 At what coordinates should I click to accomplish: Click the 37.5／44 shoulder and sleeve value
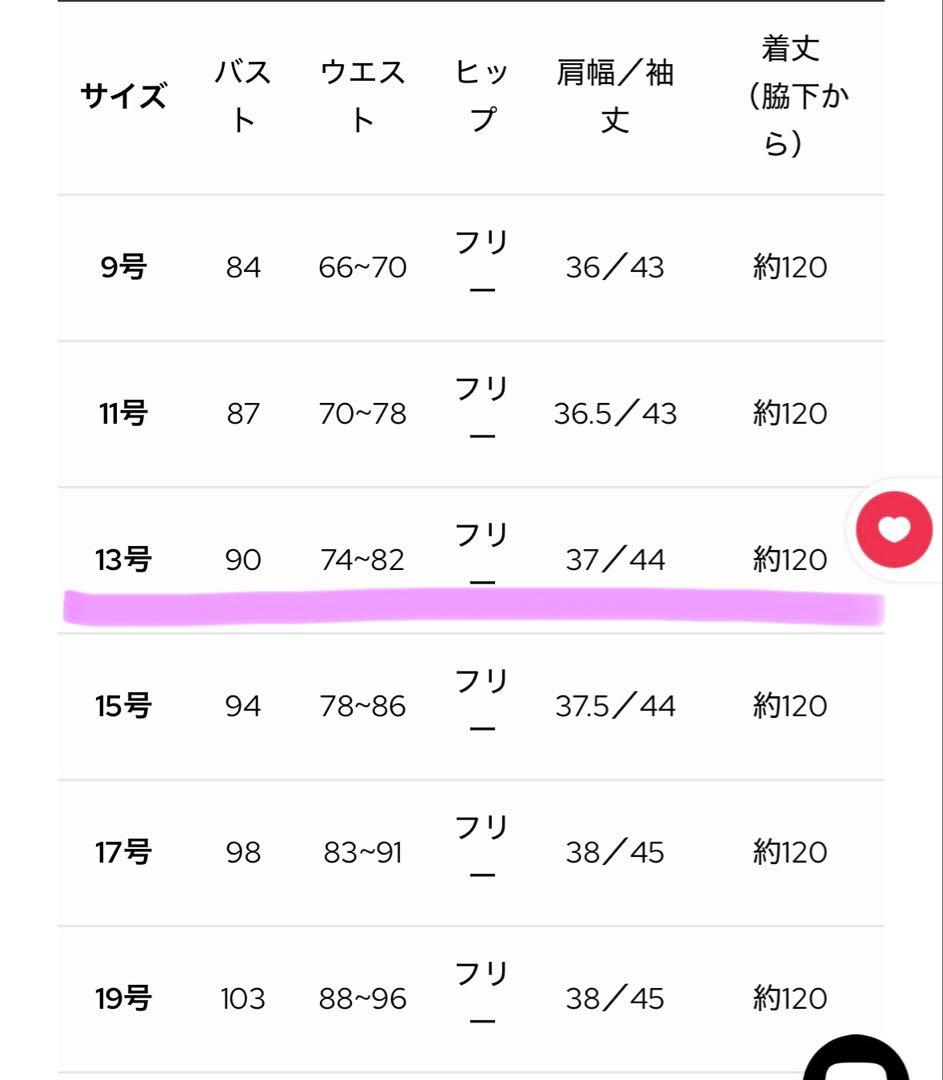(614, 706)
